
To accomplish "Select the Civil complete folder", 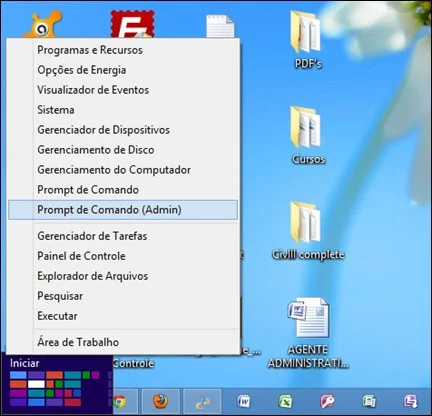I will (308, 231).
